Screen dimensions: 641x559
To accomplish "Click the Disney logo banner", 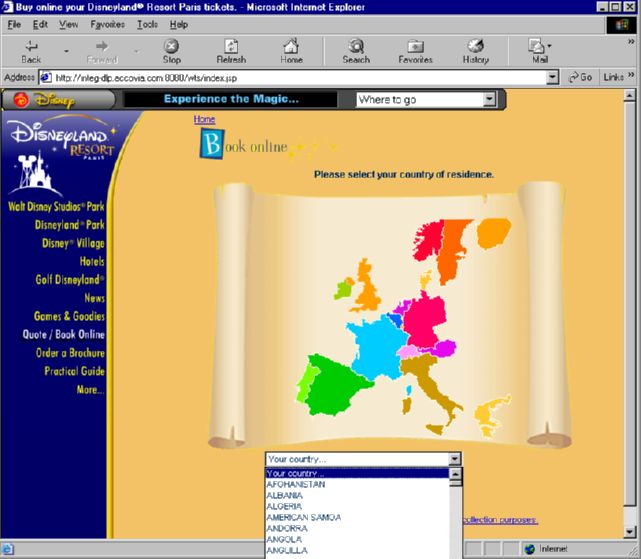I will click(x=58, y=100).
